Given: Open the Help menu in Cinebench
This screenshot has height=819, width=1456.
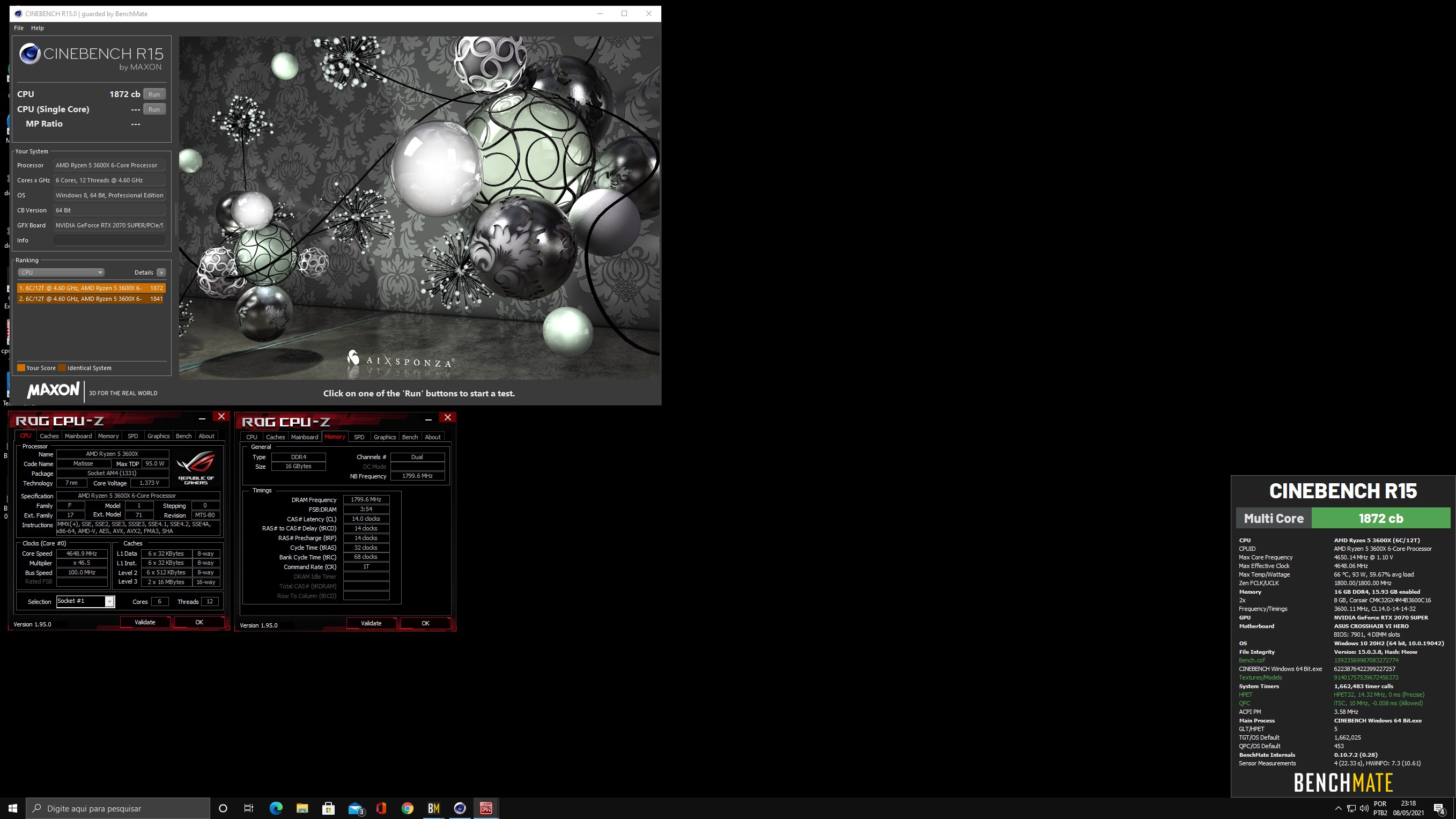Looking at the screenshot, I should (38, 28).
